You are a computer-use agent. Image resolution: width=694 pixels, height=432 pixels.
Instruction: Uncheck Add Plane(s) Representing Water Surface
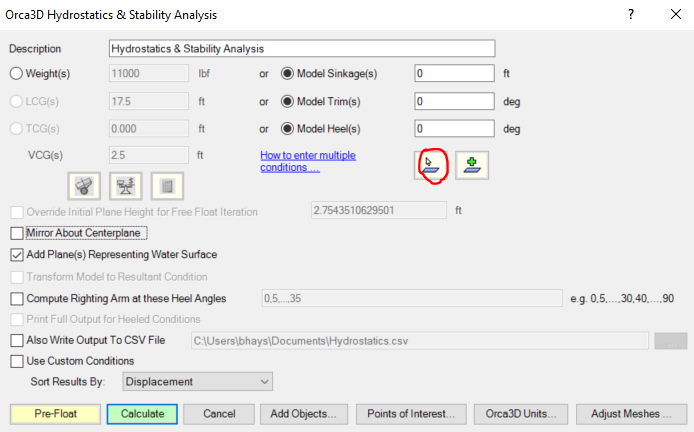point(17,255)
